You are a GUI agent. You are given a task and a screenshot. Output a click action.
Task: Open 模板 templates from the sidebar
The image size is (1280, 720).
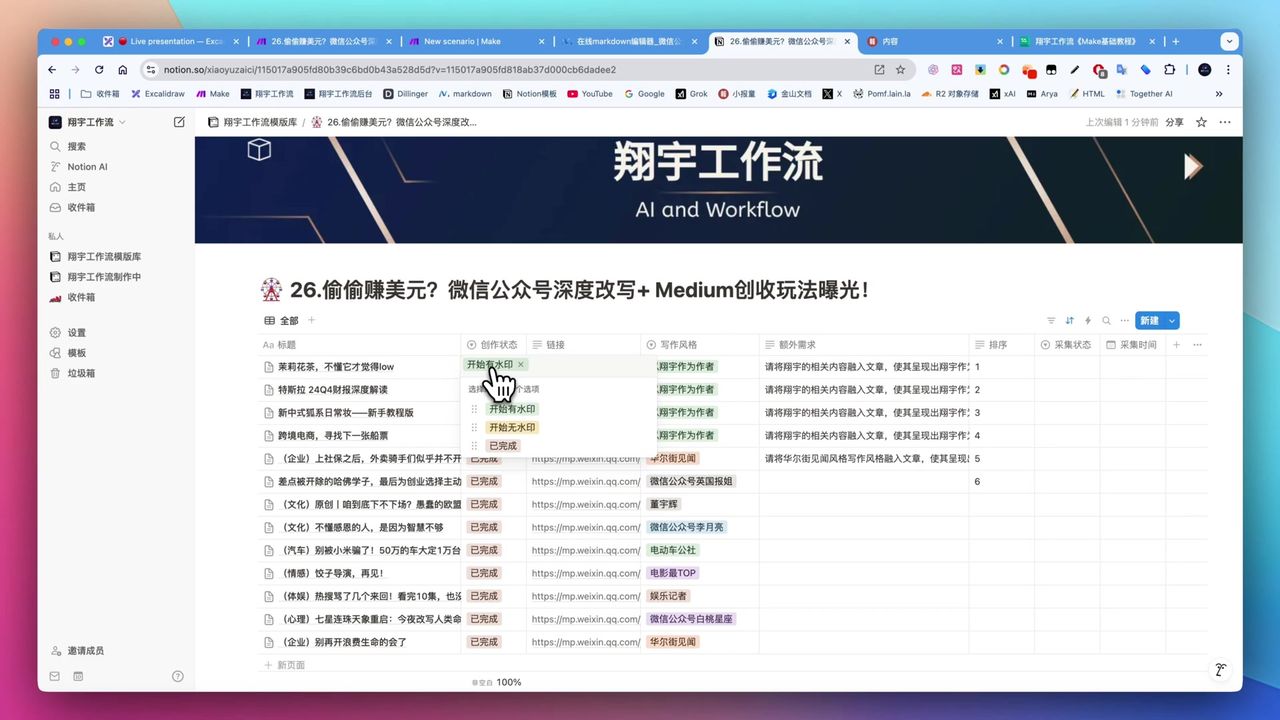78,352
